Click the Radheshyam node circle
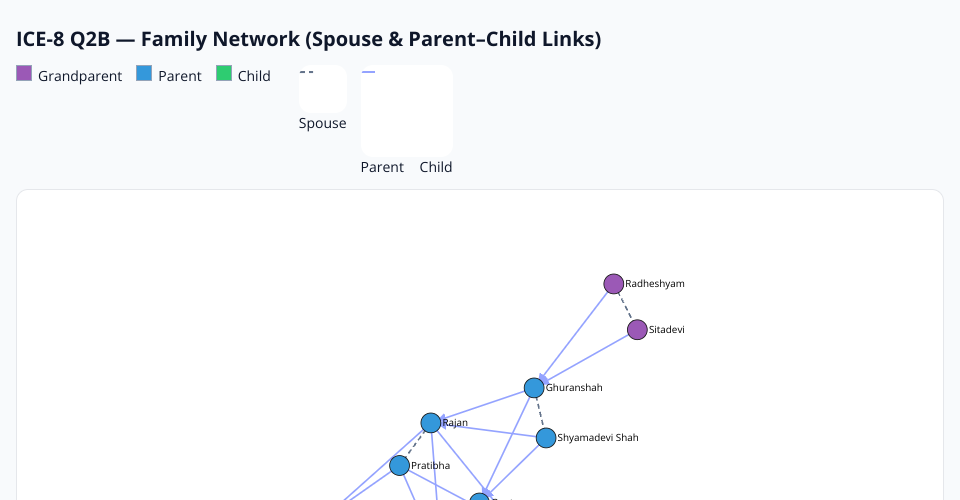 pyautogui.click(x=614, y=284)
